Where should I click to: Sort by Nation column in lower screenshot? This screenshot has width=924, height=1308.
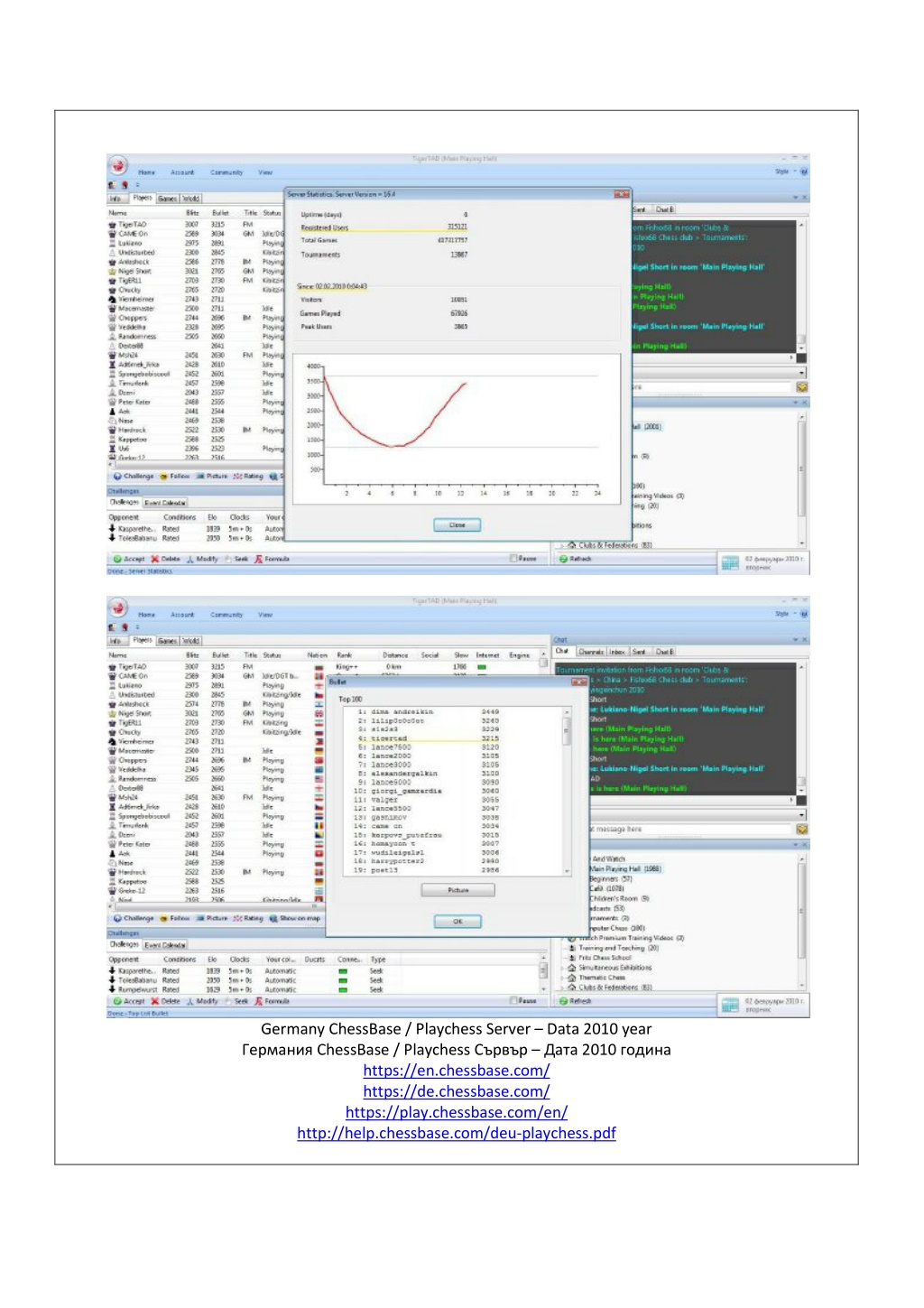318,655
